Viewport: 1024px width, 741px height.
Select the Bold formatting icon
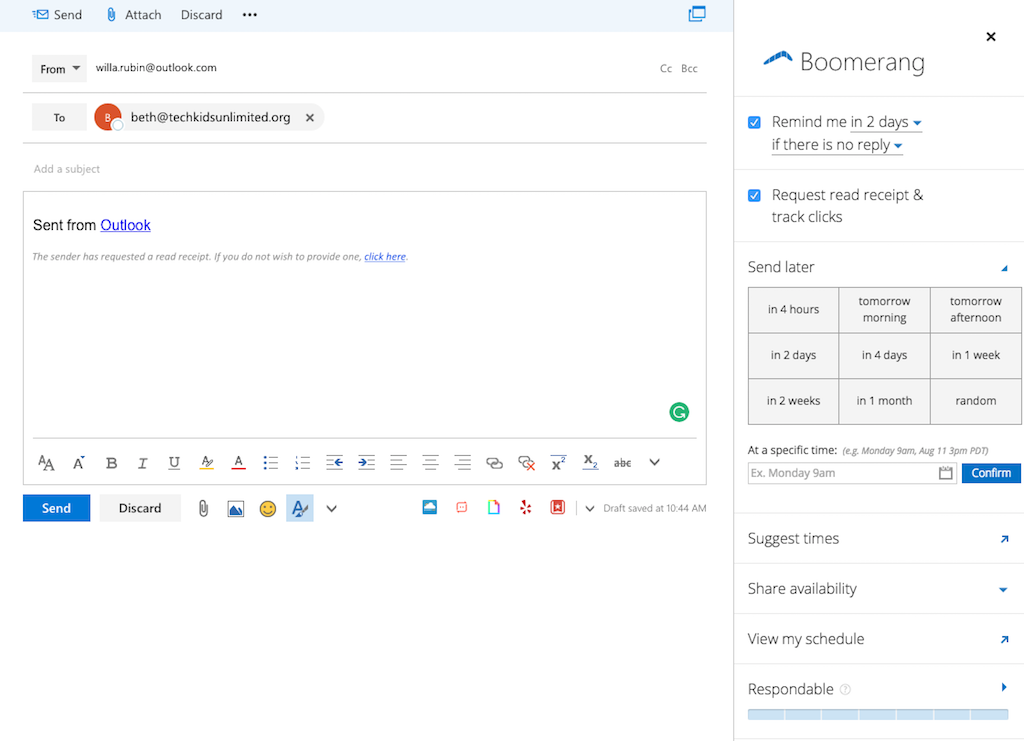click(111, 462)
